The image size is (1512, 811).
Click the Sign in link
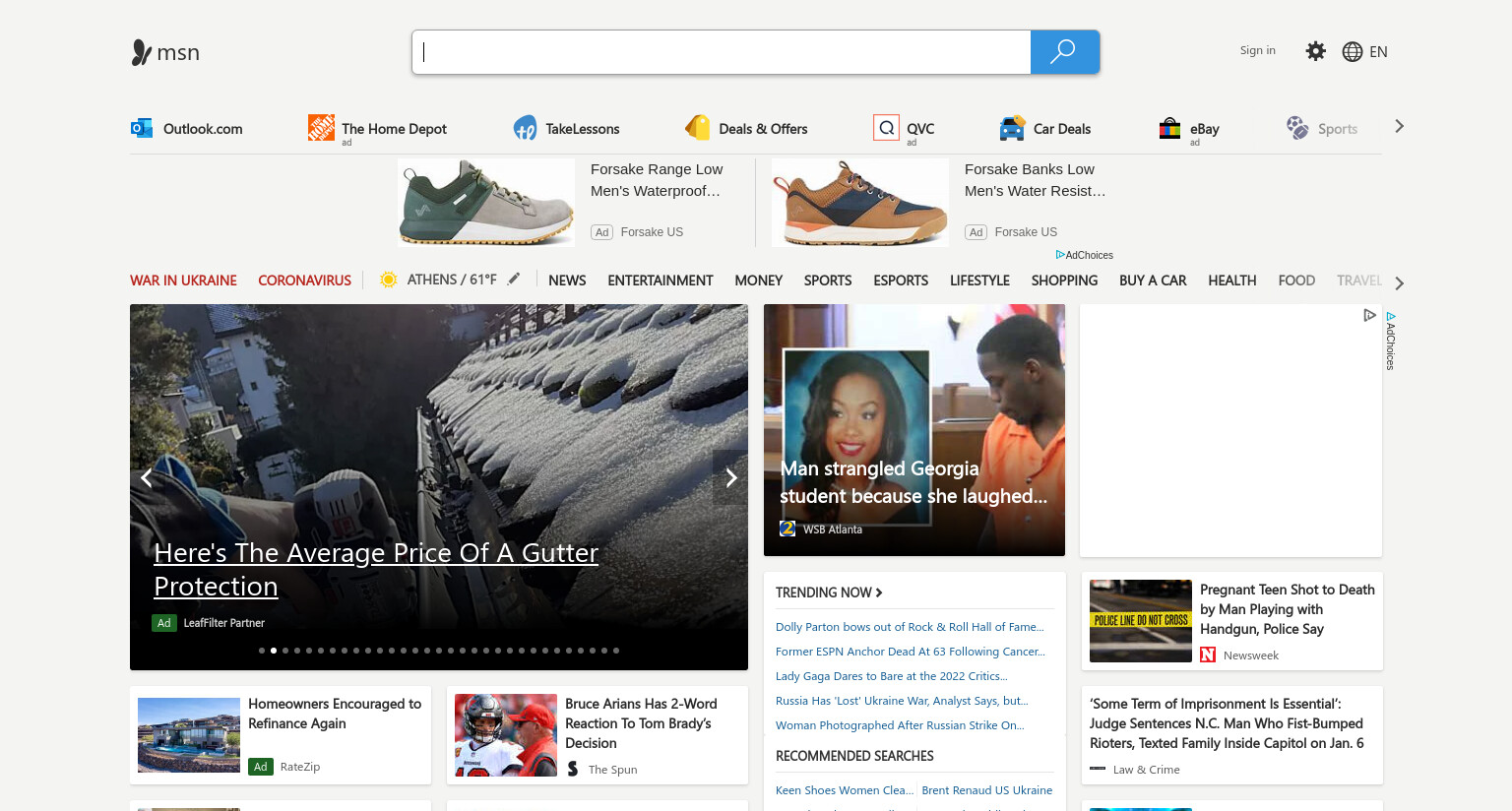(1257, 50)
